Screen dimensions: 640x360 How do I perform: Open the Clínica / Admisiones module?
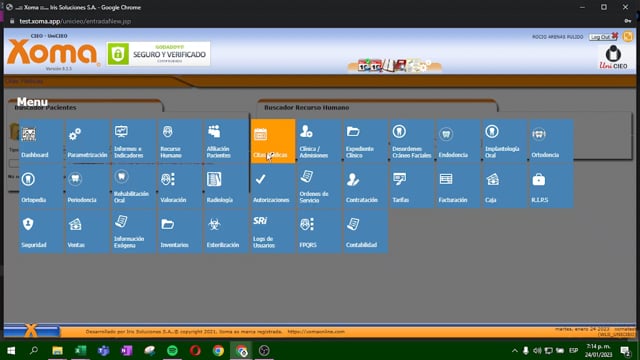pos(319,141)
